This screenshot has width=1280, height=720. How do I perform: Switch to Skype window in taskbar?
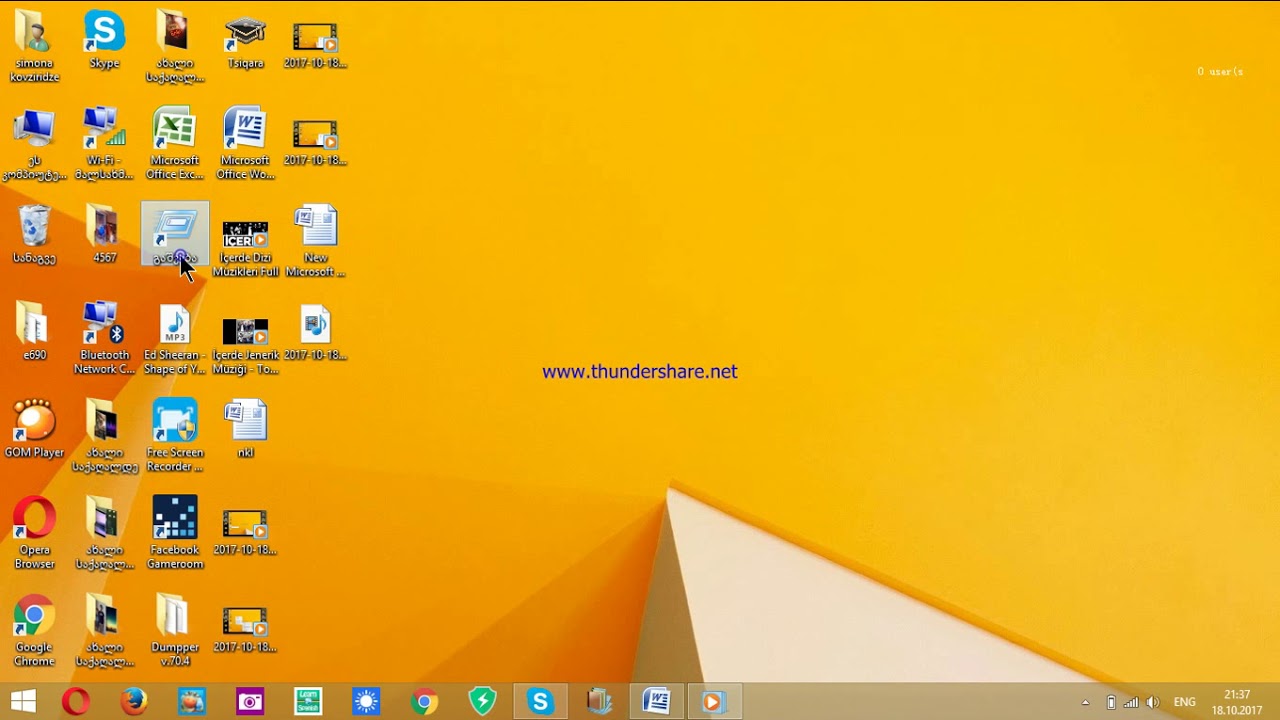tap(541, 702)
